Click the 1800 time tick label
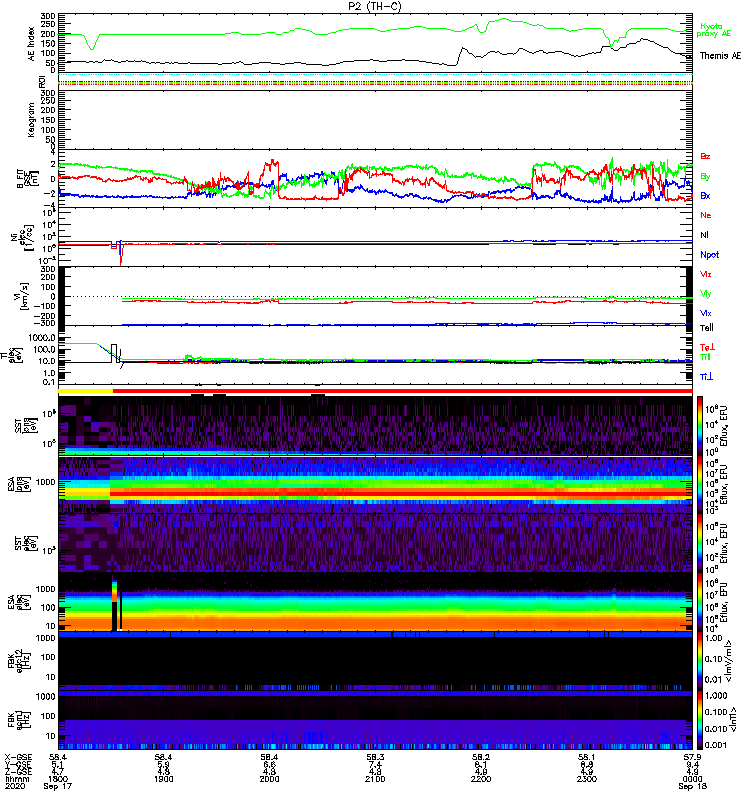The width and height of the screenshot is (750, 800). (x=58, y=779)
